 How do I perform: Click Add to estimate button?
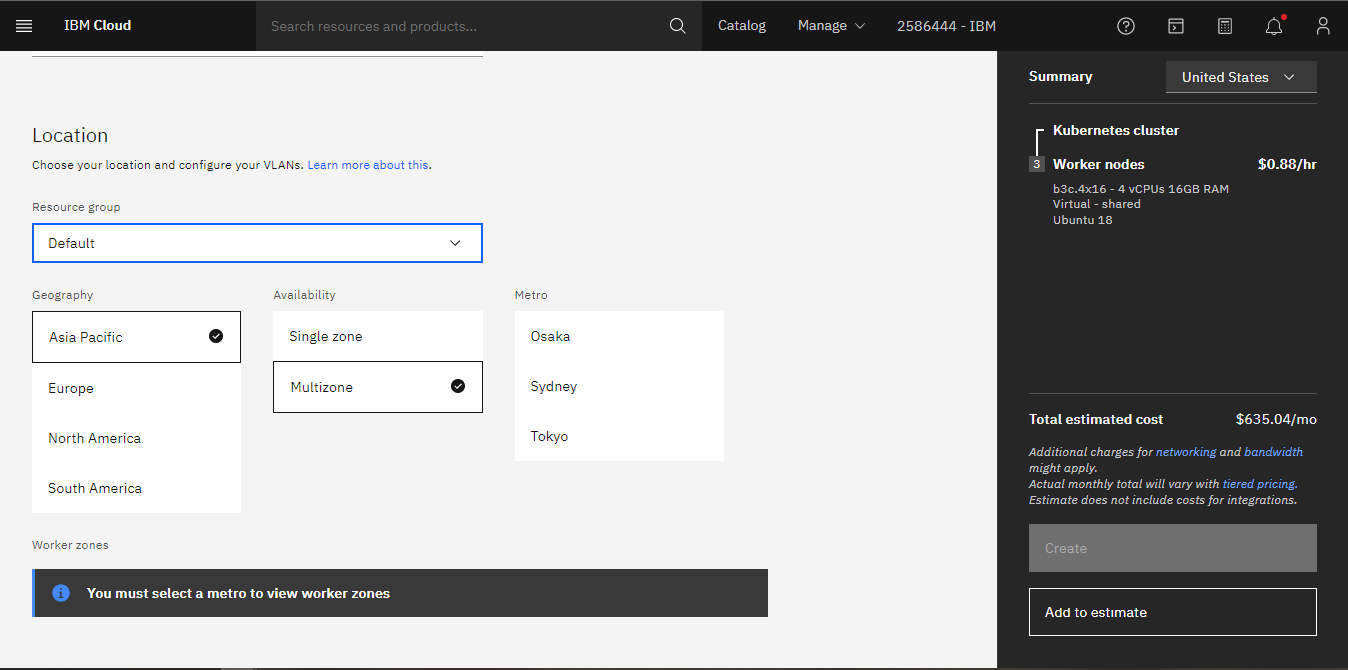[1172, 612]
